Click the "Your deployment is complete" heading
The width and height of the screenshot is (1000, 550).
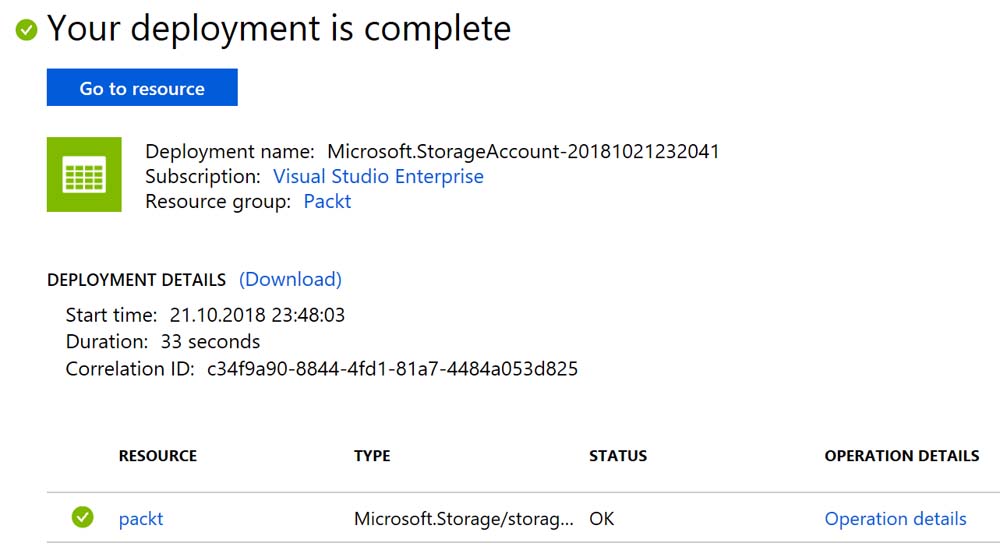[279, 29]
